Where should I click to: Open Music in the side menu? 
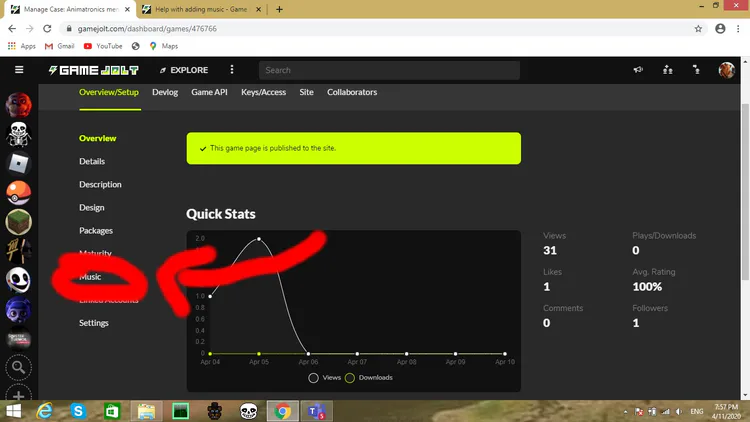(x=90, y=277)
